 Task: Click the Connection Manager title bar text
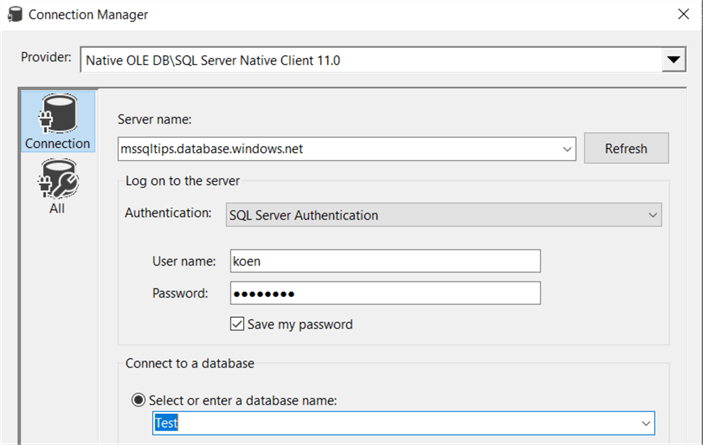point(89,15)
